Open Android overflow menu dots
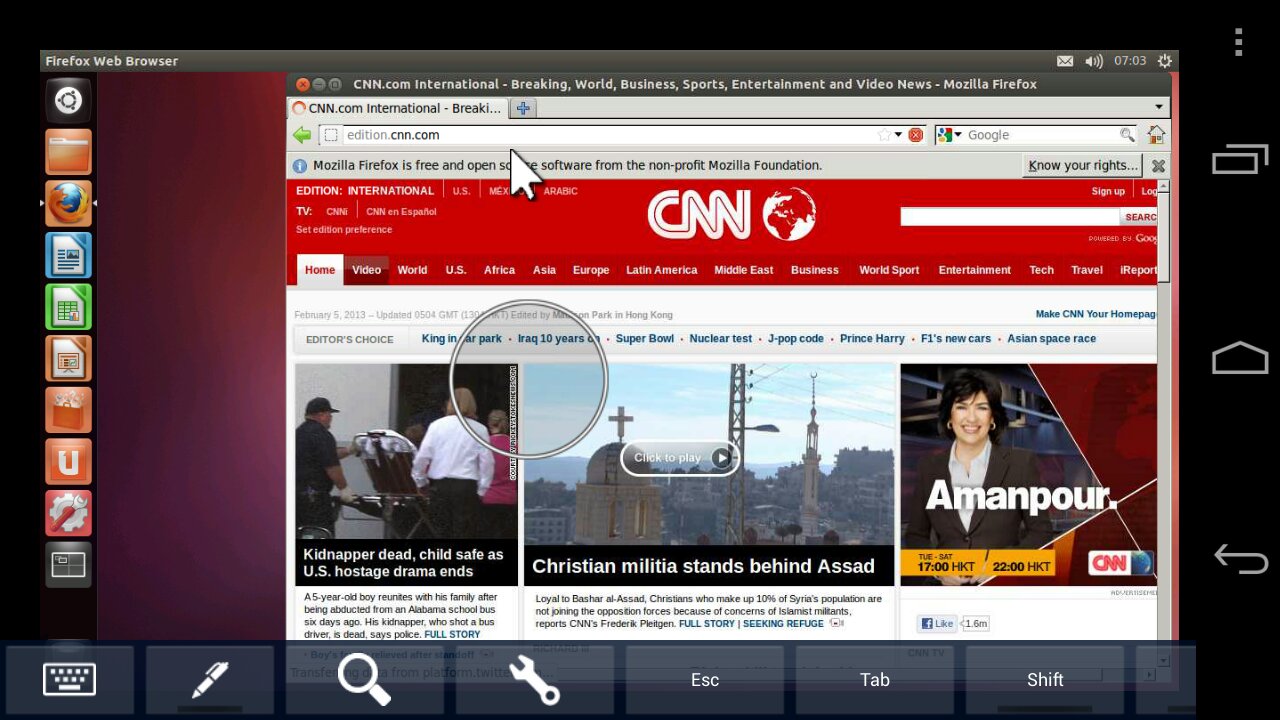The image size is (1280, 720). pyautogui.click(x=1239, y=42)
